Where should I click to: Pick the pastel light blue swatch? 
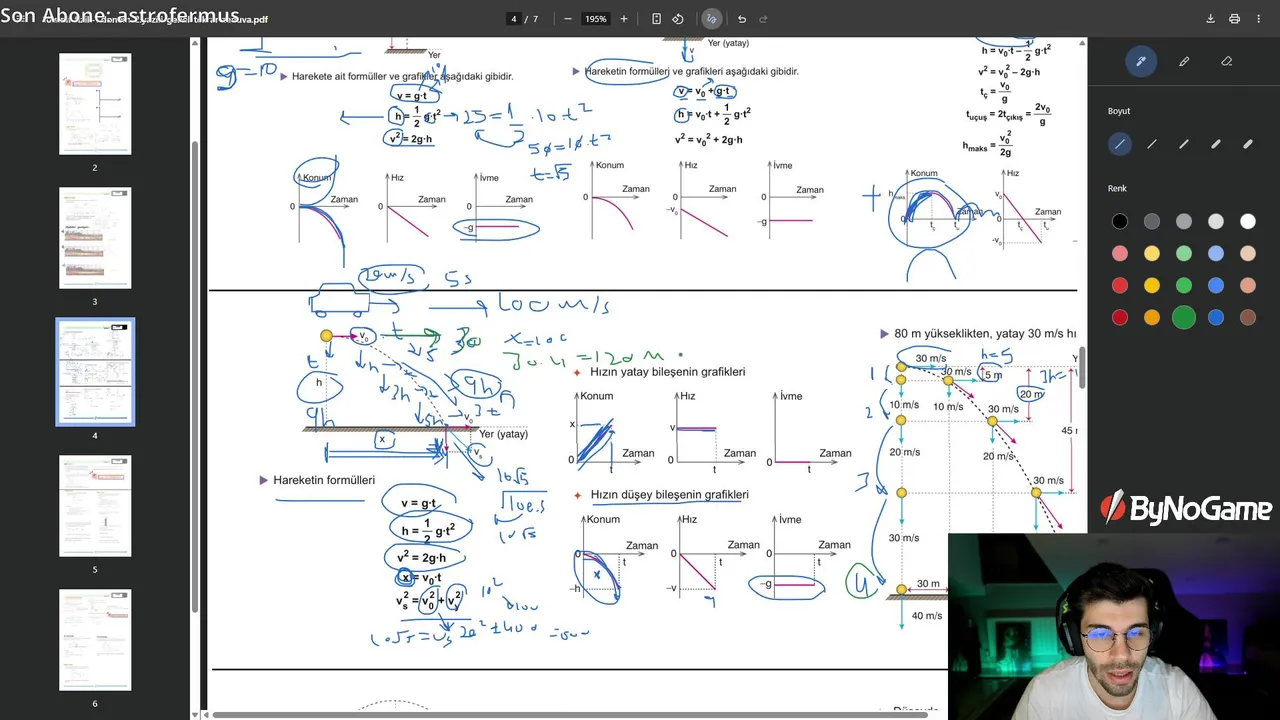tap(1216, 254)
